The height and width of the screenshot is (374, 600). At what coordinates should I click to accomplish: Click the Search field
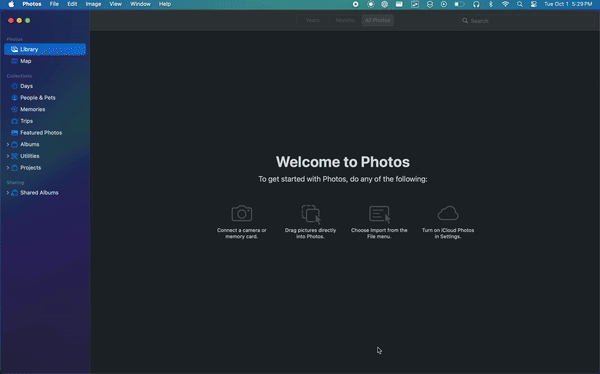click(x=526, y=21)
